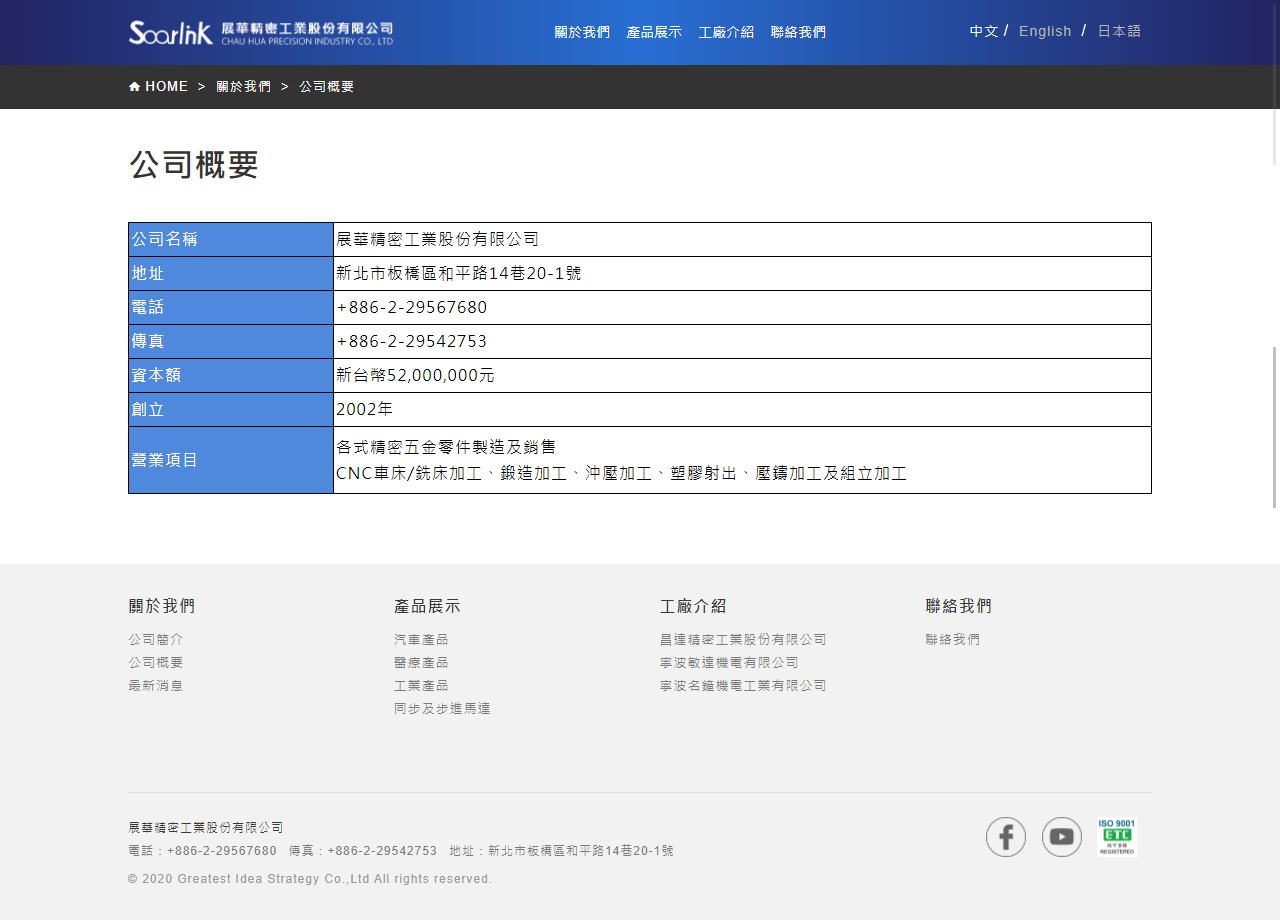Open the footer link 工業產品

pyautogui.click(x=421, y=685)
